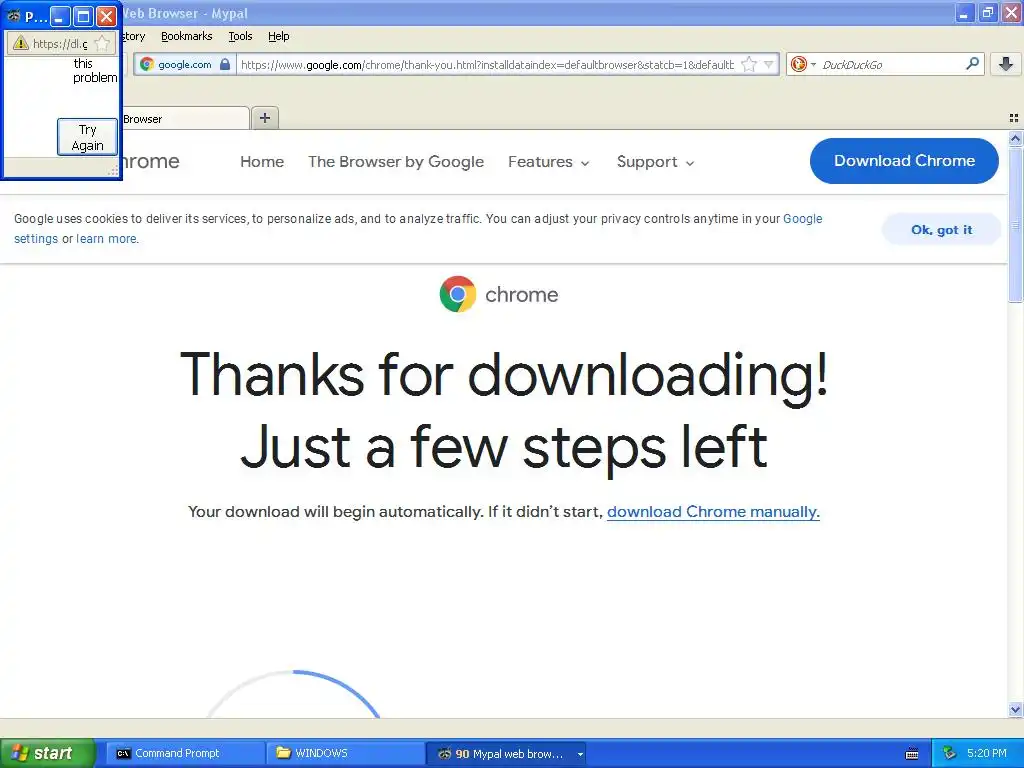Switch to Command Prompt in taskbar
Screen dimensions: 1024x768
(x=185, y=753)
